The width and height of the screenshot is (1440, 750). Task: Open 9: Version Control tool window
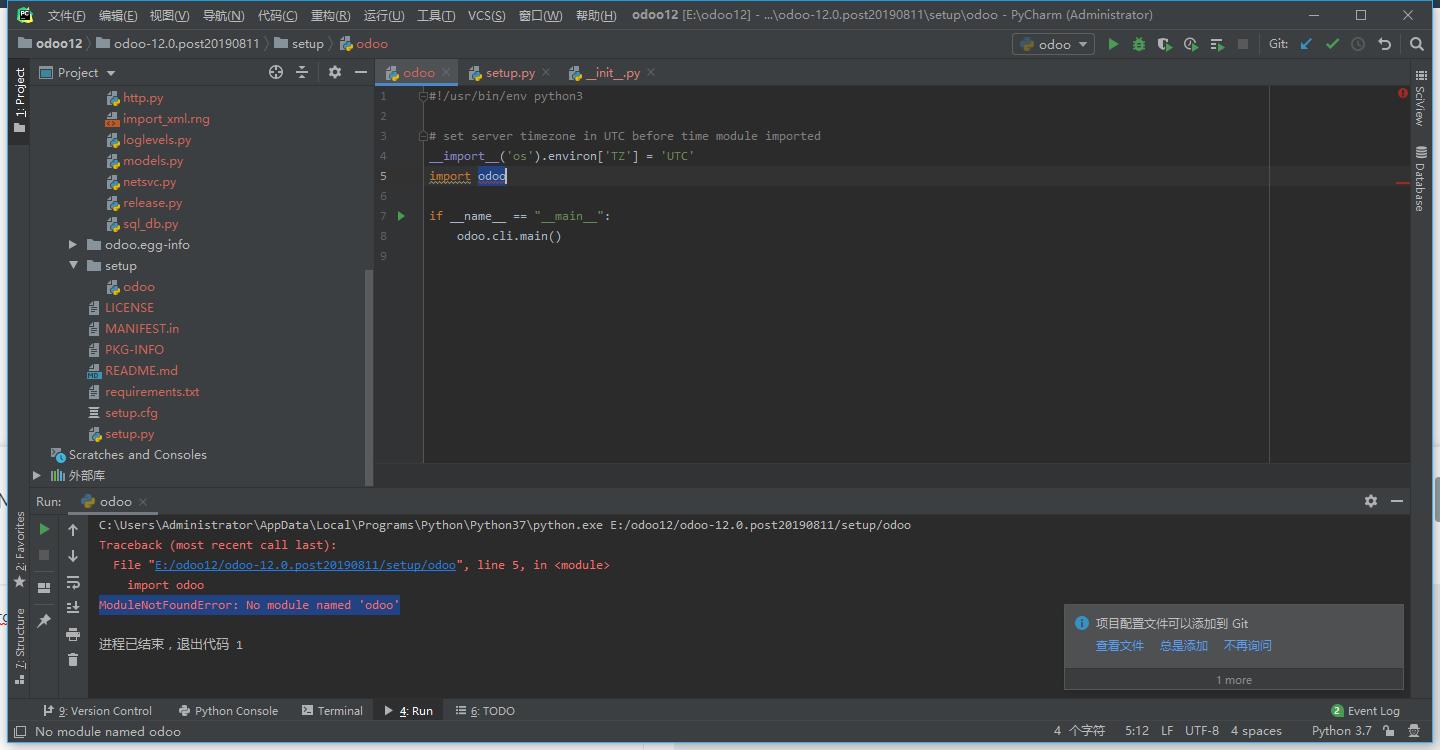pos(97,711)
